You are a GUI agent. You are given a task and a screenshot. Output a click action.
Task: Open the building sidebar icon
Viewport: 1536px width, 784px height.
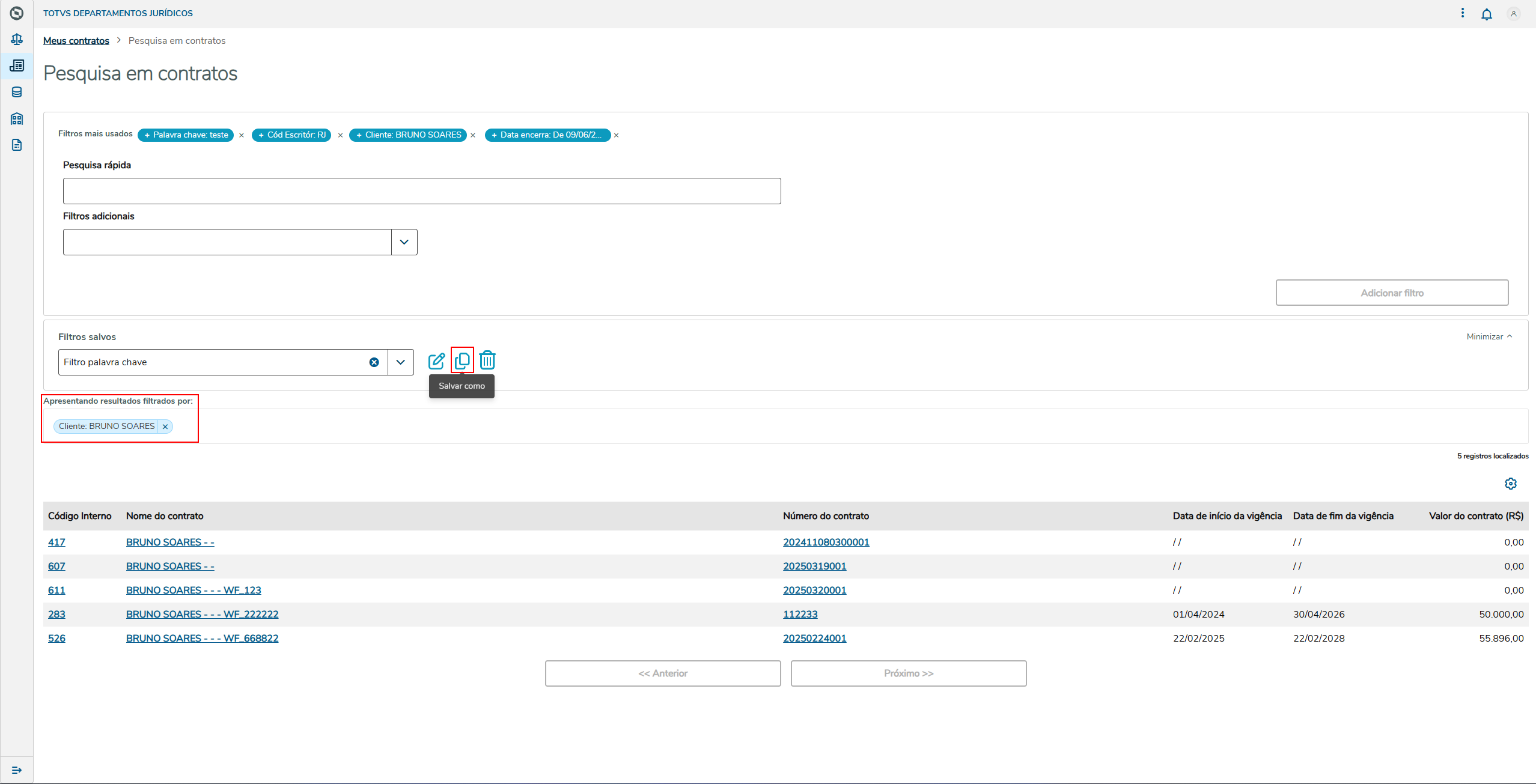[x=17, y=118]
